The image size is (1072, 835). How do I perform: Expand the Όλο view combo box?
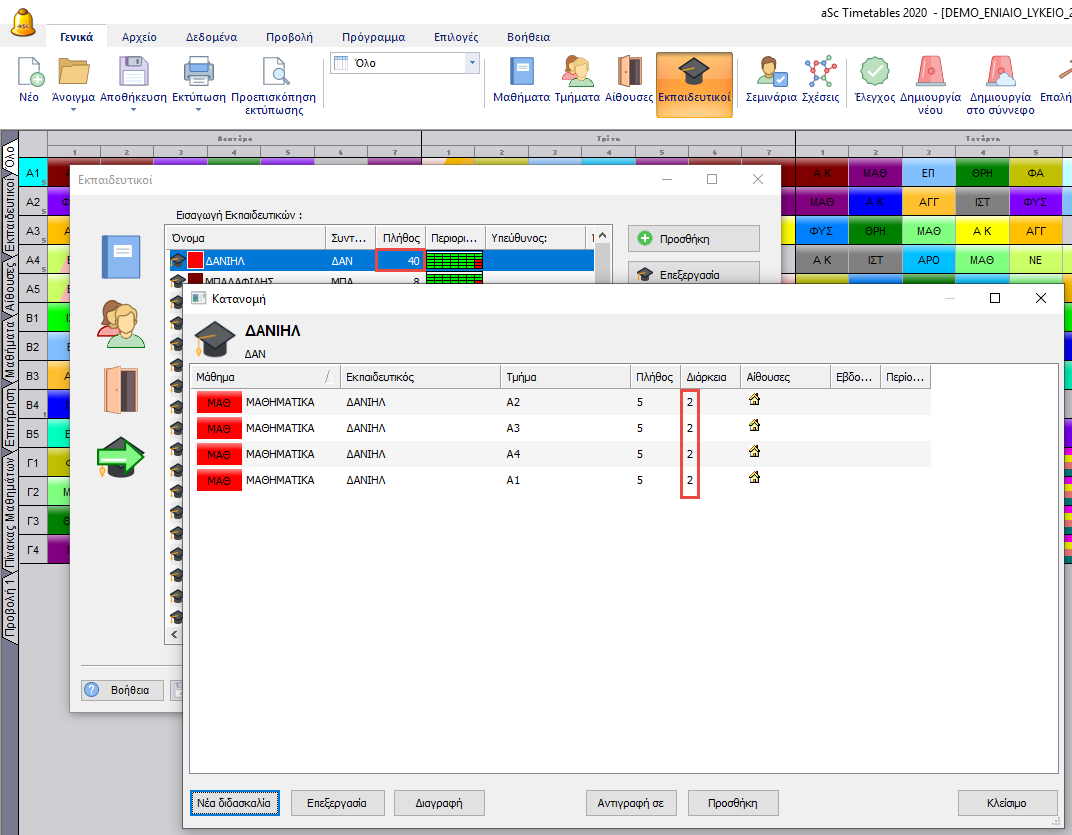point(472,63)
